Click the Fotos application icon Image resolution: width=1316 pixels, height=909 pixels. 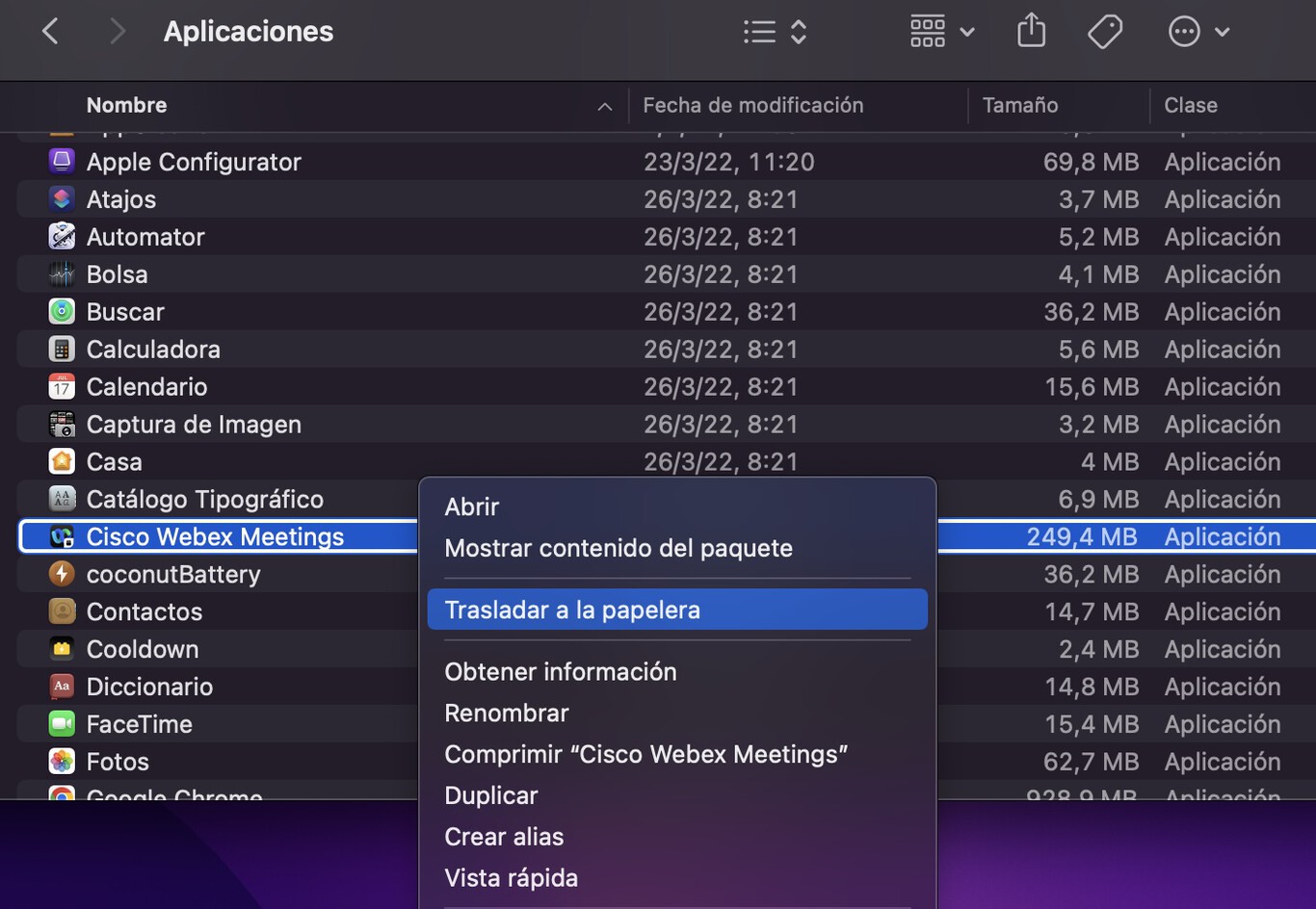click(61, 761)
